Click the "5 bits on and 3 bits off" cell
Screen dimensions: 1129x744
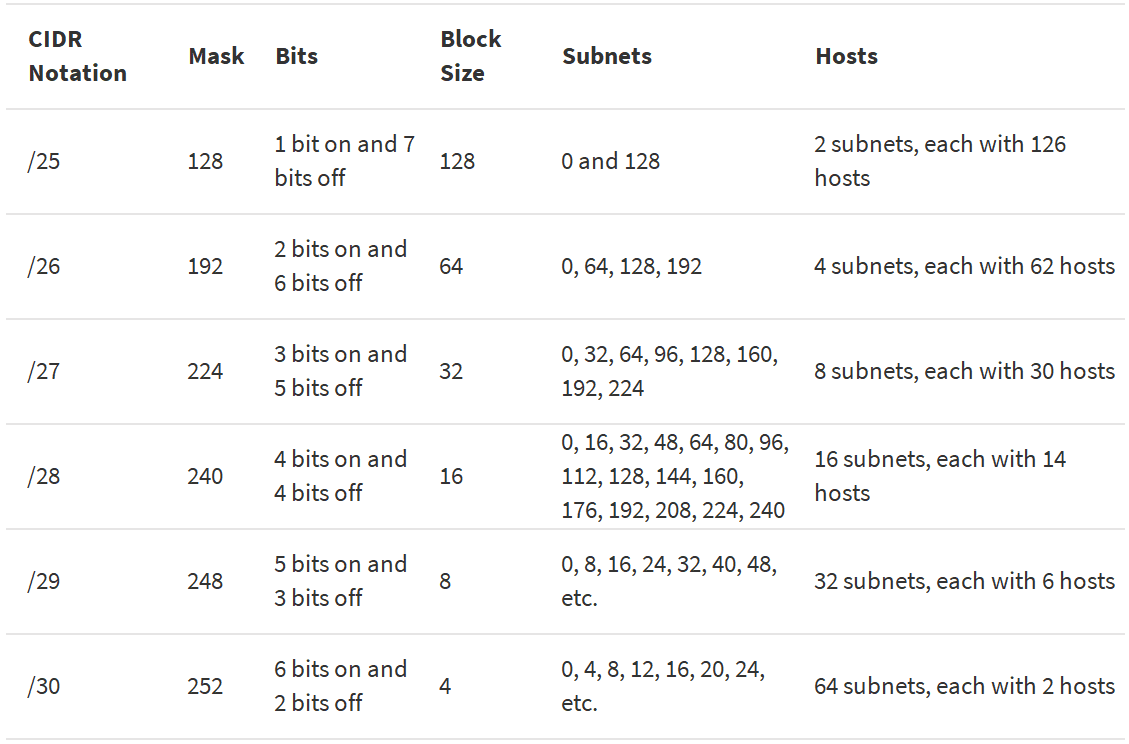(x=340, y=581)
